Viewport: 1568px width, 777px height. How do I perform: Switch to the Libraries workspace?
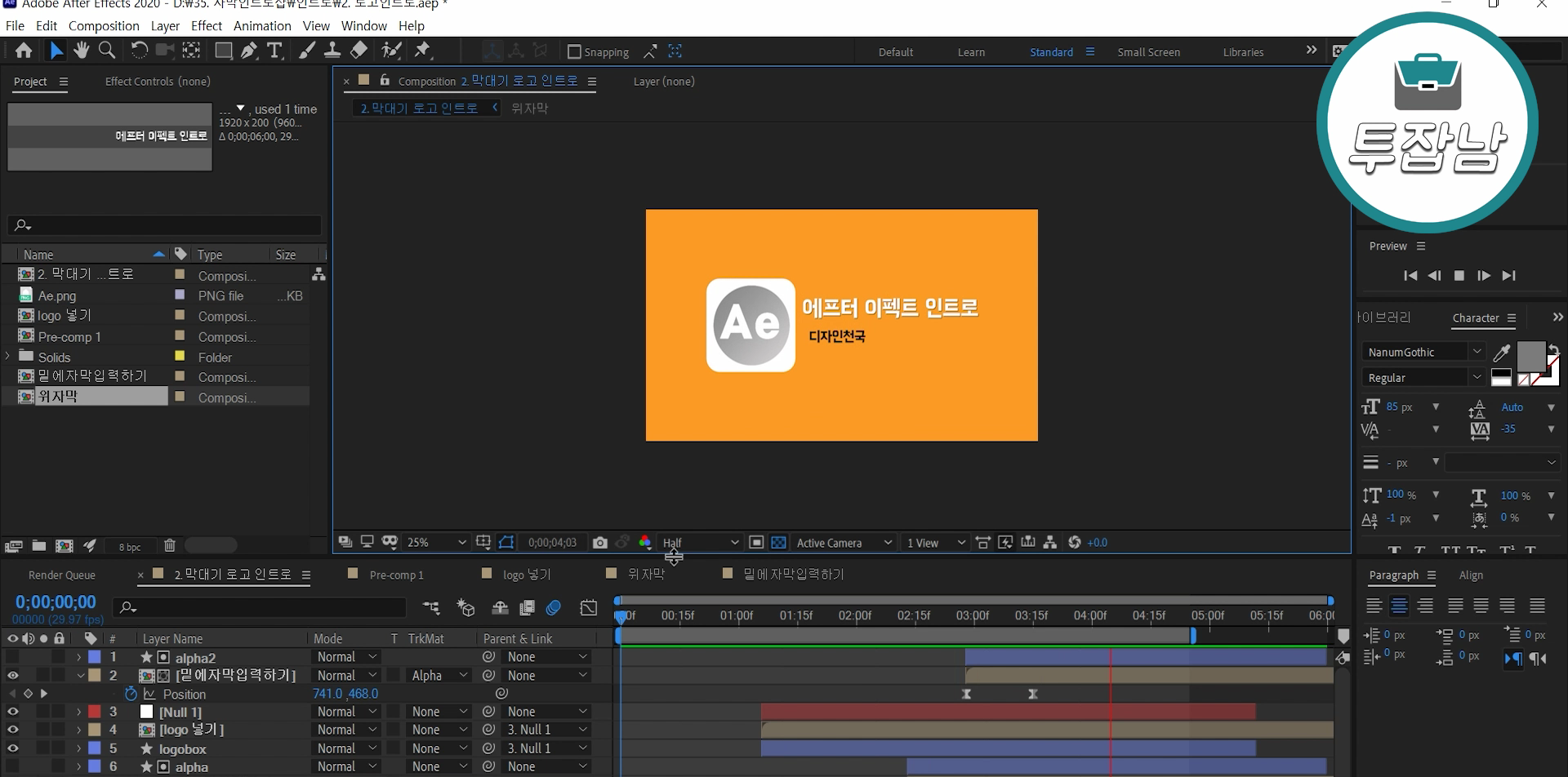click(x=1243, y=52)
